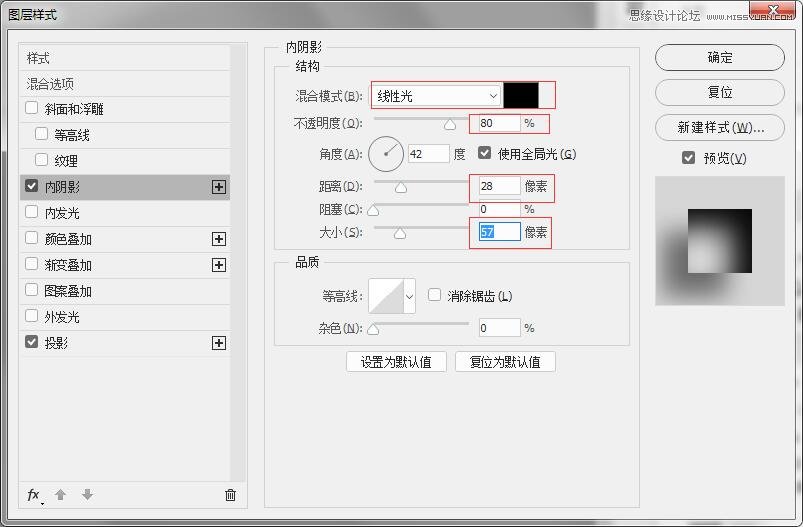Click the plus icon beside 投影
The image size is (803, 527).
(x=219, y=343)
